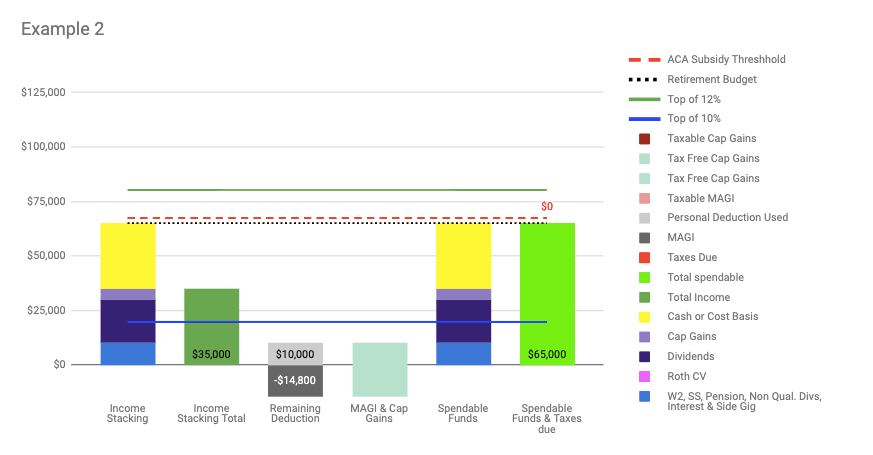Click the red ACA Subsidy Threshhold legend line
The image size is (873, 455).
[x=643, y=59]
